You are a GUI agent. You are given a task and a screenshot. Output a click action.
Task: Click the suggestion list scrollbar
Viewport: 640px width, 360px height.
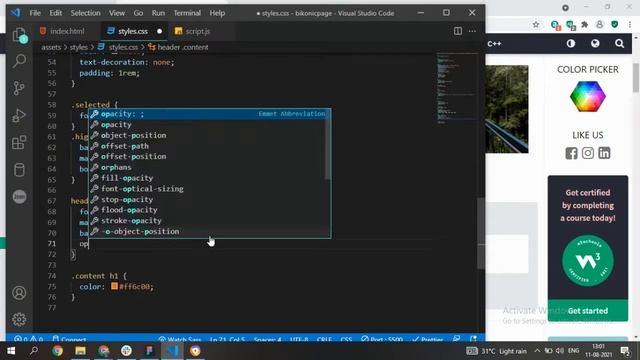pyautogui.click(x=328, y=144)
